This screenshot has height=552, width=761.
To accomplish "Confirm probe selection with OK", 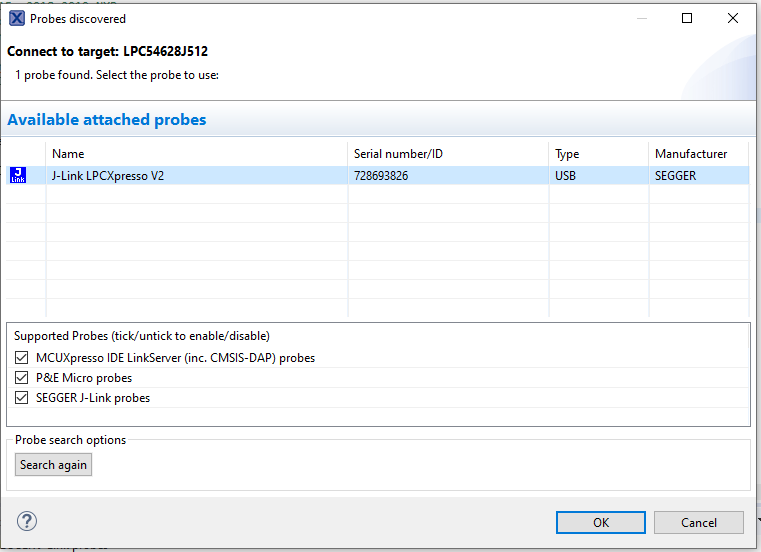I will coord(600,522).
